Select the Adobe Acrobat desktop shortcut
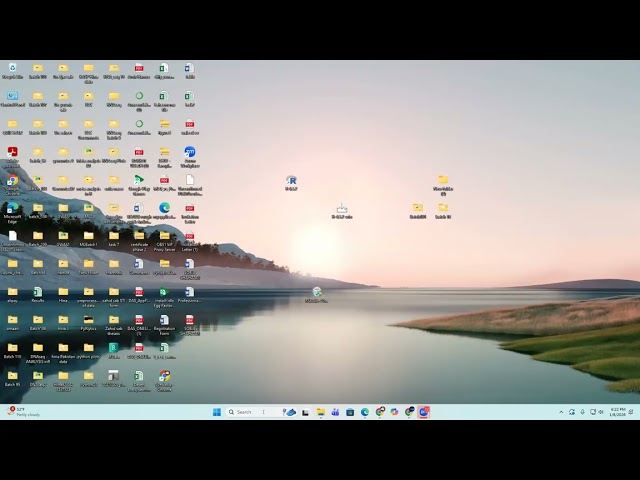Image resolution: width=640 pixels, height=480 pixels. (x=12, y=153)
